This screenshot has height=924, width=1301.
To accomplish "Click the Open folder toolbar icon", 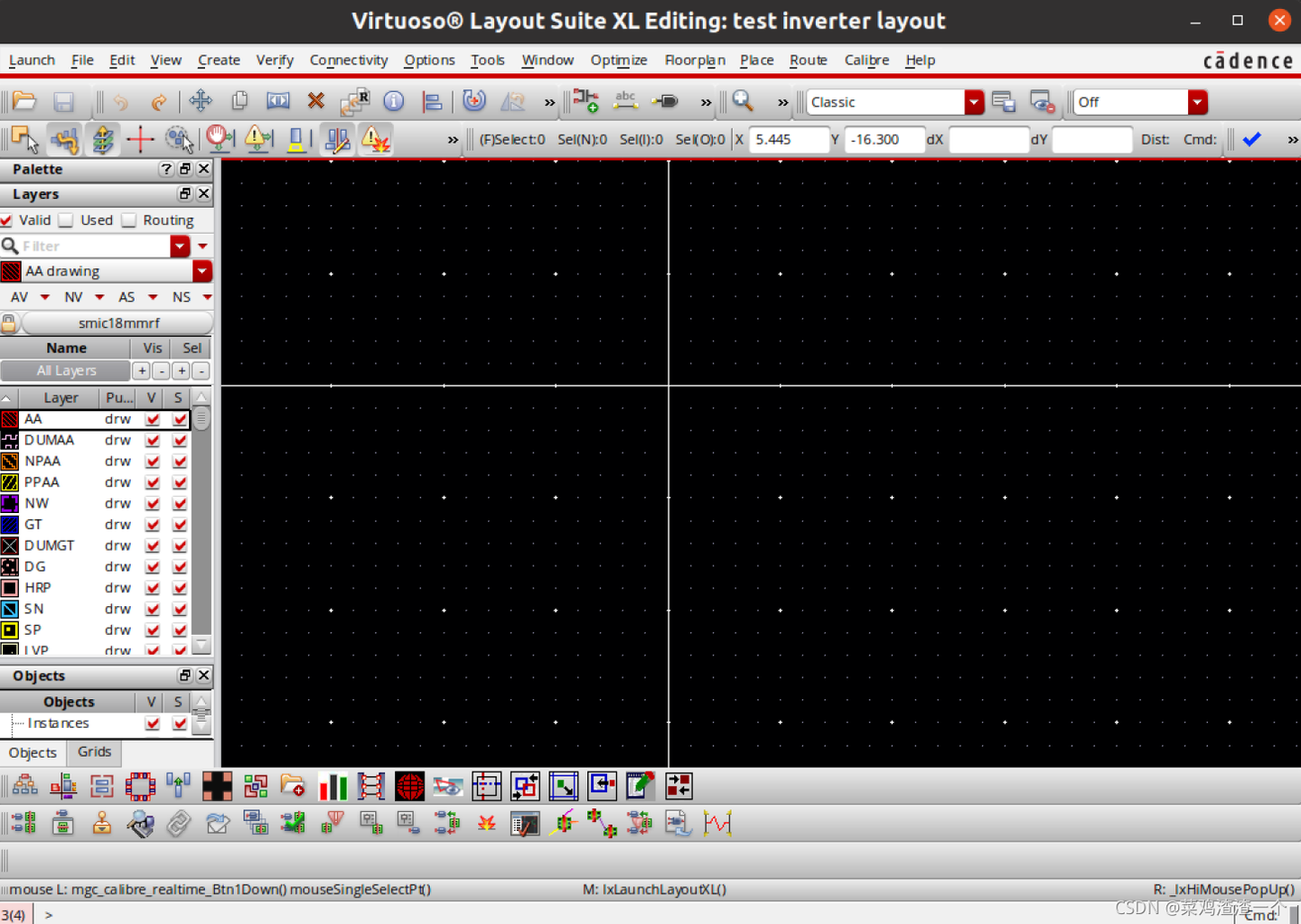I will point(24,101).
